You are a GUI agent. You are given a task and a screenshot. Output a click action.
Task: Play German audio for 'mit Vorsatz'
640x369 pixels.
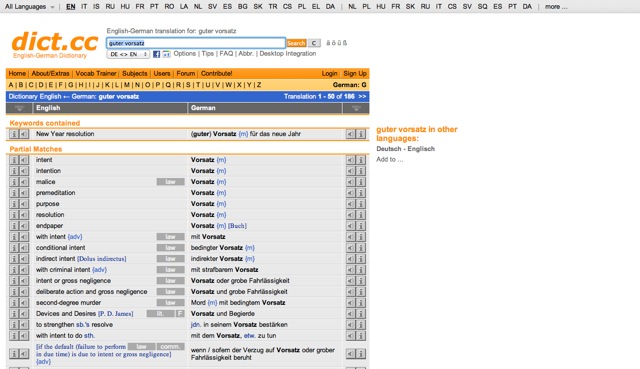[x=350, y=237]
